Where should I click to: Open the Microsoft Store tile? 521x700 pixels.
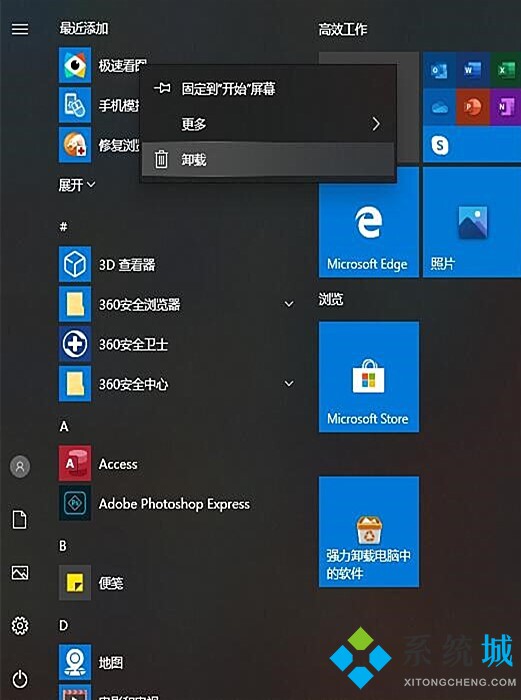point(369,377)
